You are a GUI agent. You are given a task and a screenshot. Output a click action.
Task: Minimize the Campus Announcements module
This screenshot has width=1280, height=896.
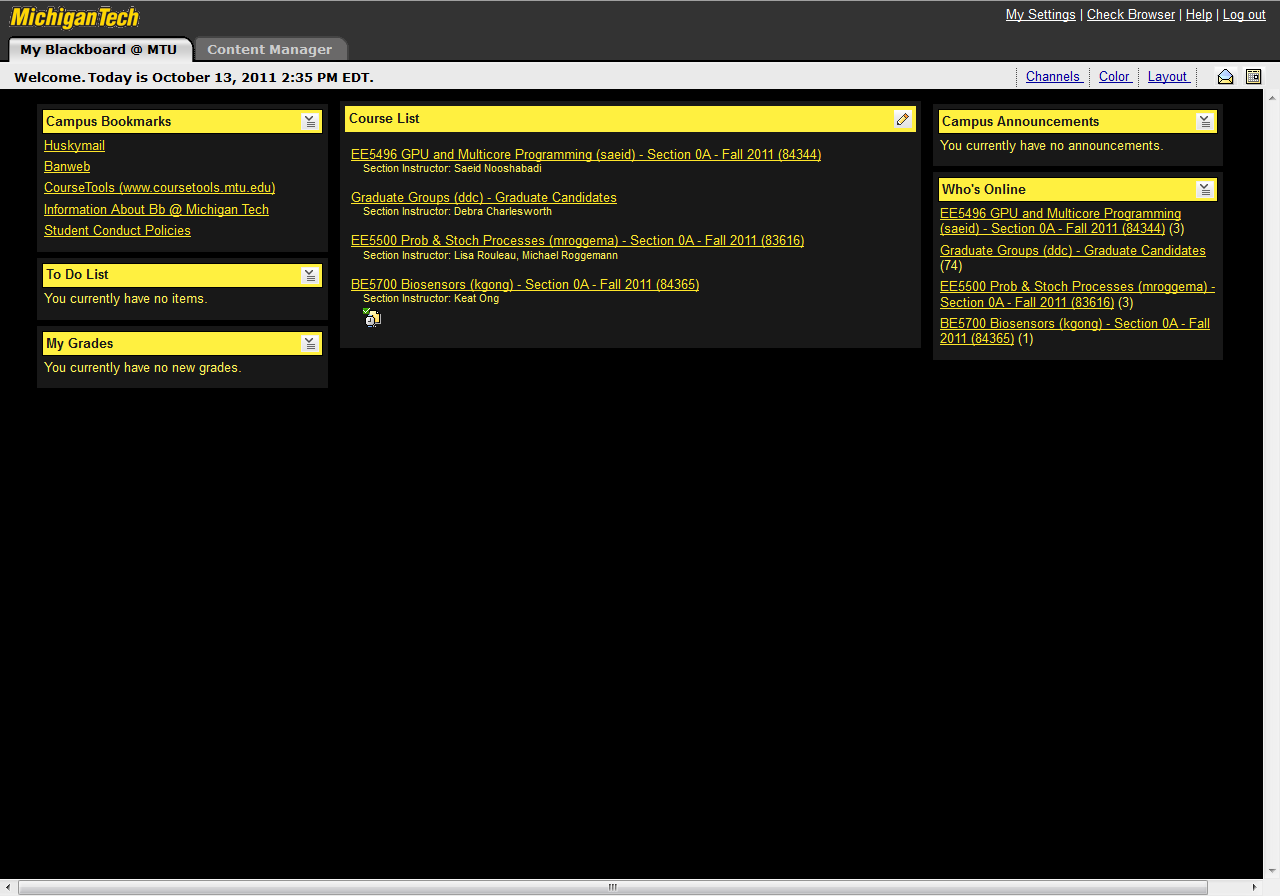click(x=1205, y=121)
